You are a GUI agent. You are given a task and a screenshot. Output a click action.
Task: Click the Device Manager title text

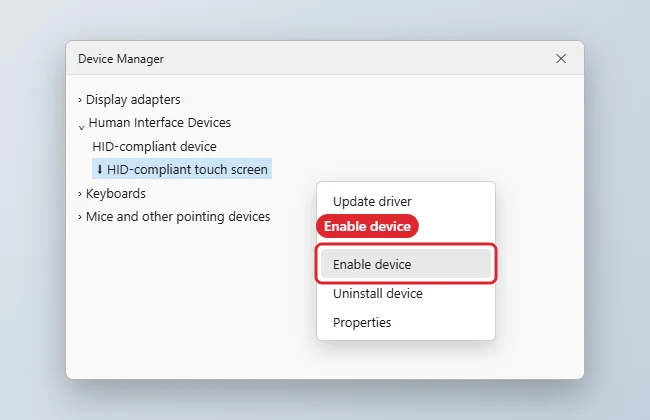coord(121,59)
